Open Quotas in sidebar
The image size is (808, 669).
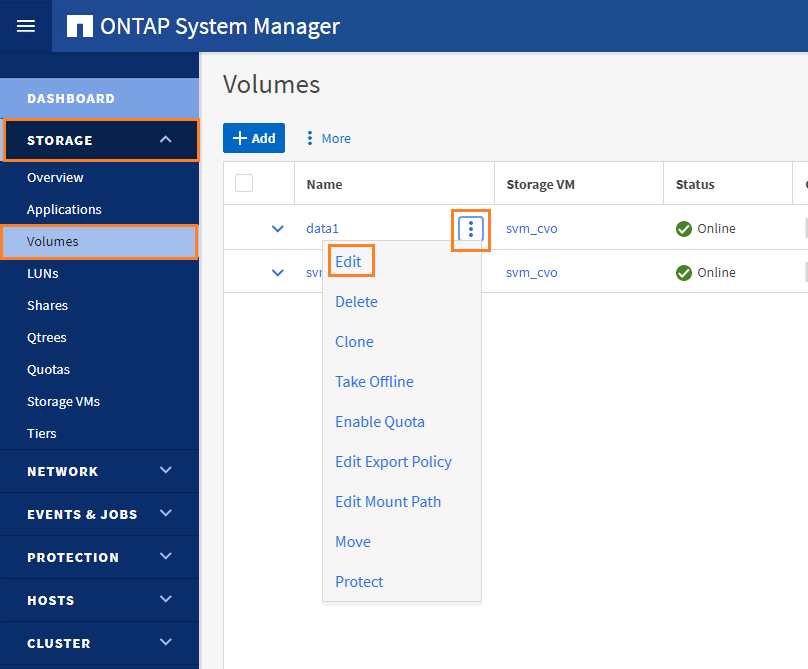click(x=48, y=370)
